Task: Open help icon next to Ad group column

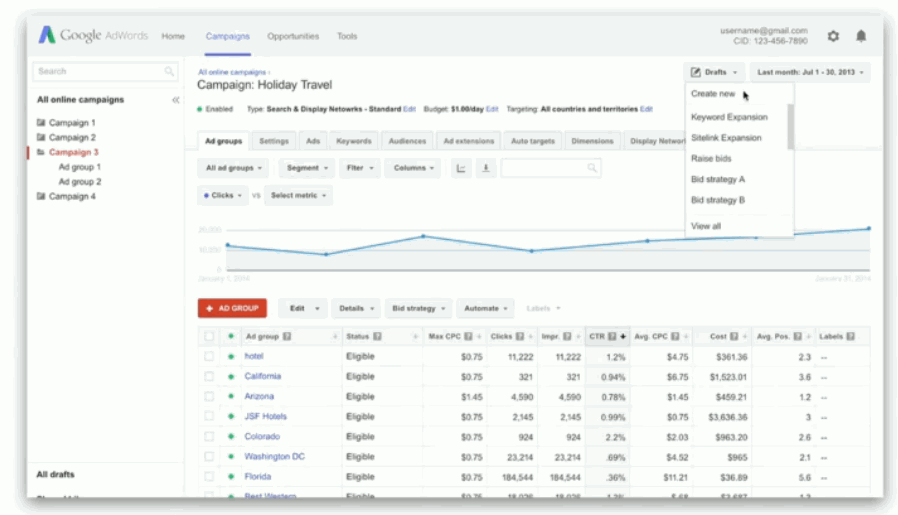Action: coord(287,336)
